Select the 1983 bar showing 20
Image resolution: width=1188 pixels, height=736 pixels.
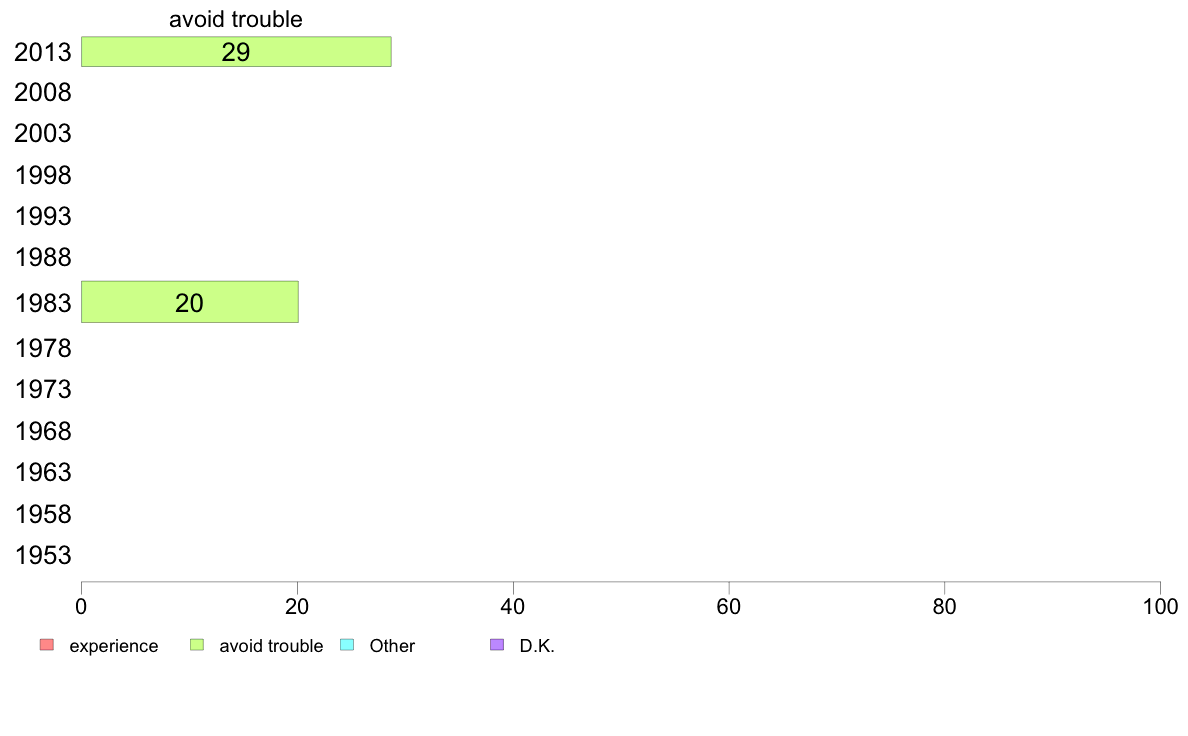(x=189, y=302)
